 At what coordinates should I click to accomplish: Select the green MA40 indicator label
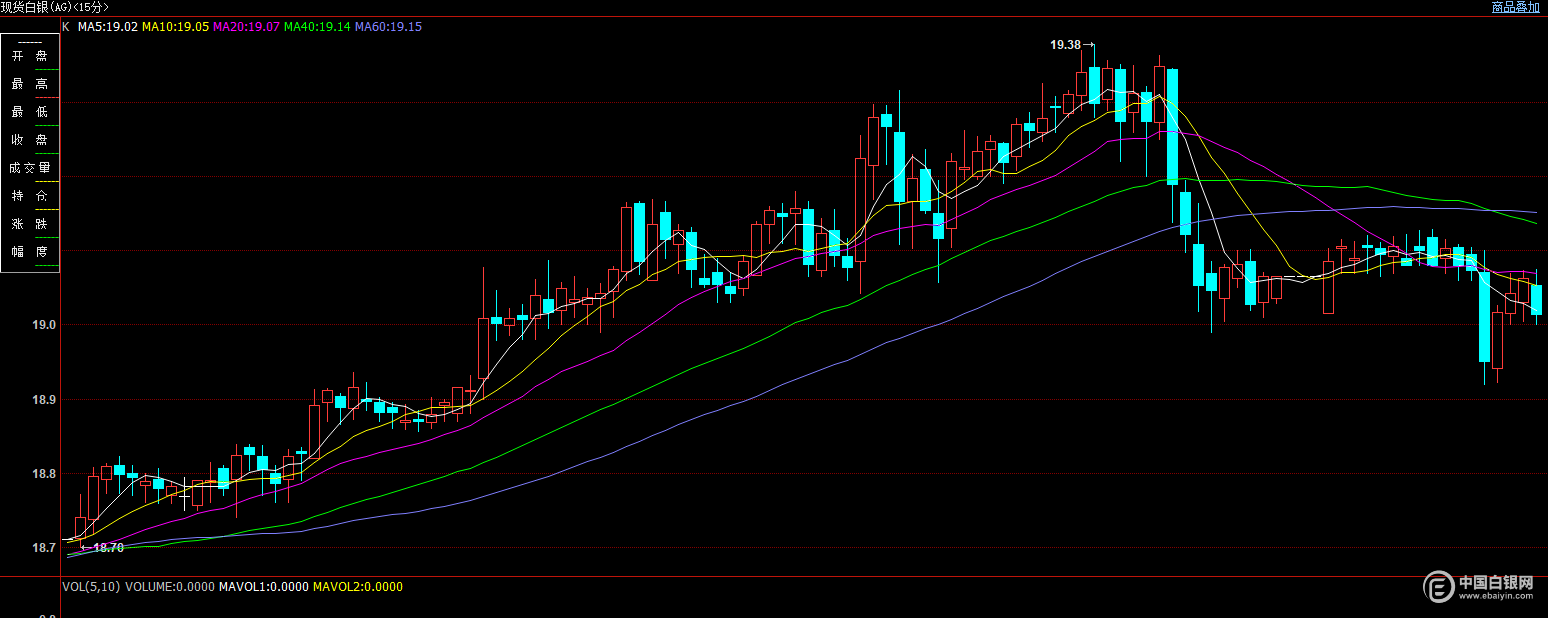coord(317,27)
